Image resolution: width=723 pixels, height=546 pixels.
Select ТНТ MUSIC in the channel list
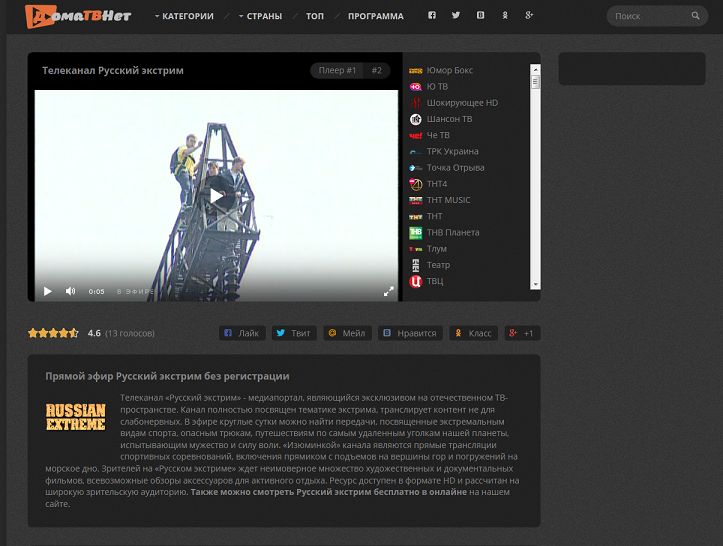tap(448, 200)
